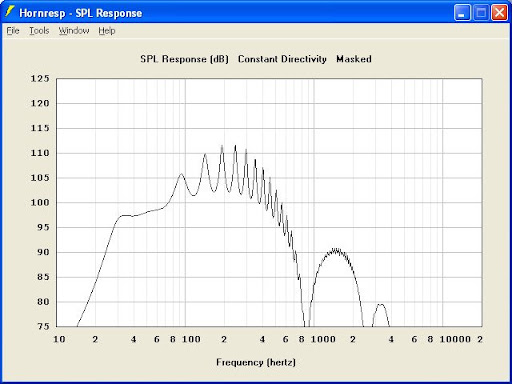Click the 75 dB axis value

43,326
